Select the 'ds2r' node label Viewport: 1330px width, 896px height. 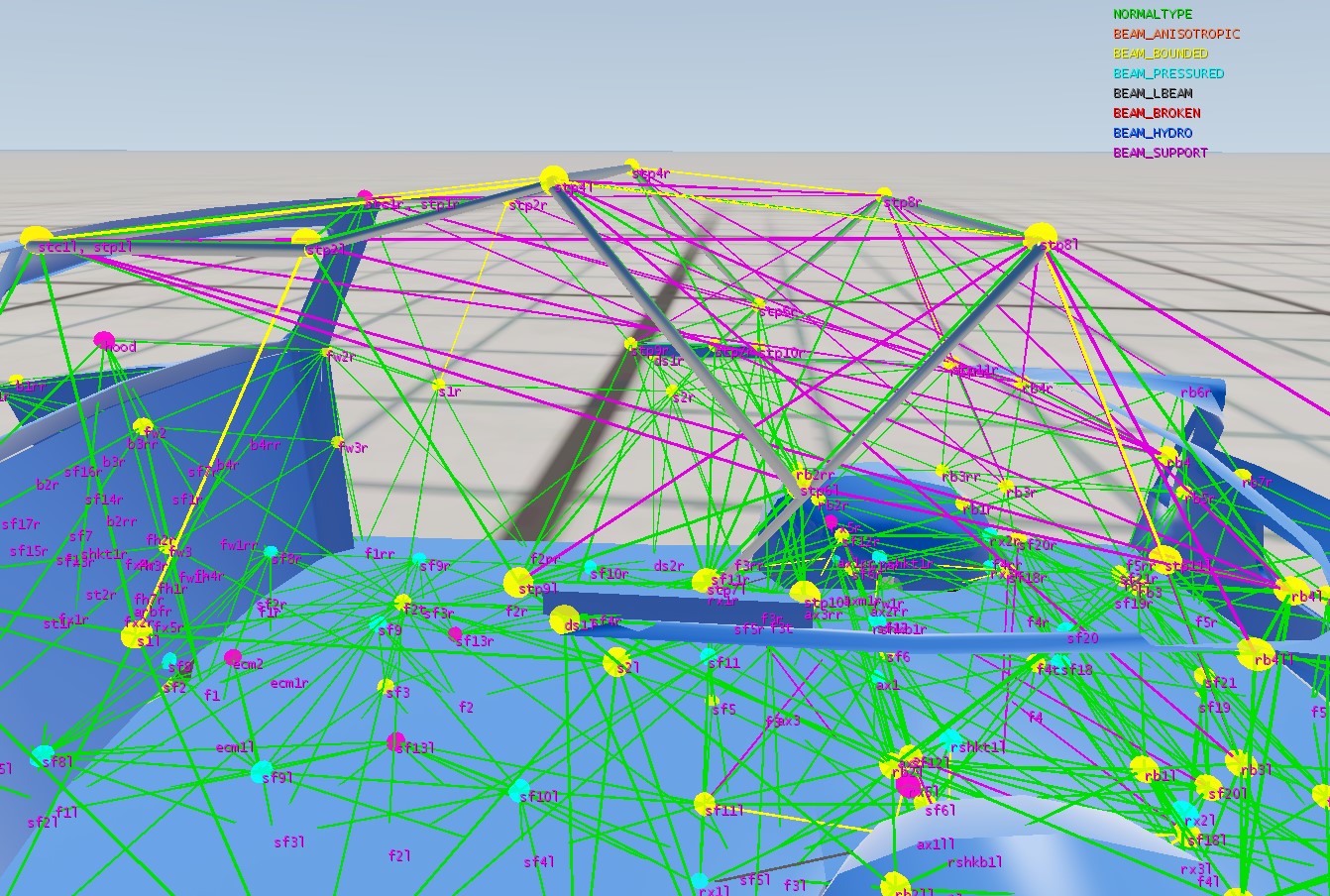(x=669, y=566)
